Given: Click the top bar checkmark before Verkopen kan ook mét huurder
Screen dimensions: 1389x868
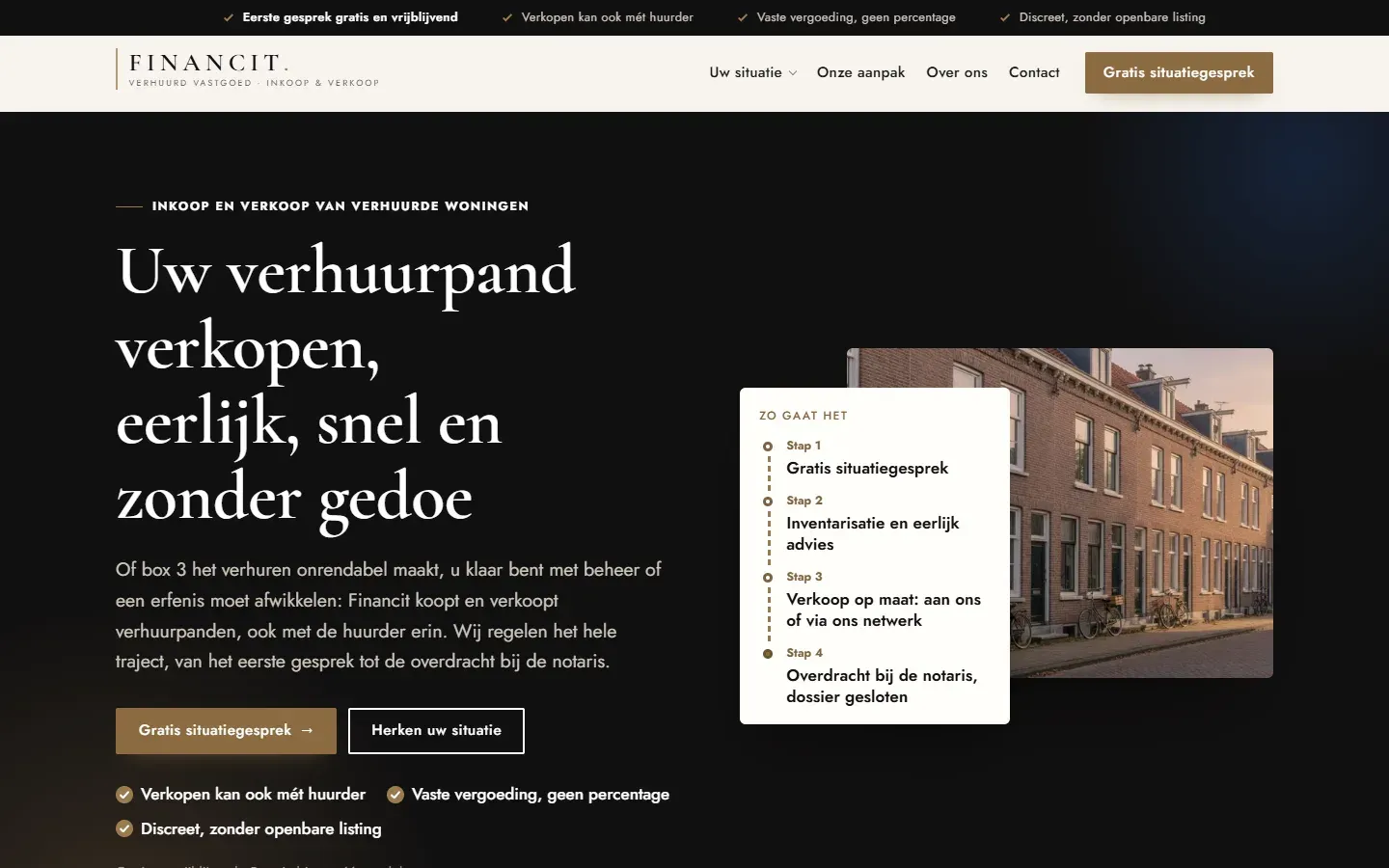Looking at the screenshot, I should tap(507, 17).
